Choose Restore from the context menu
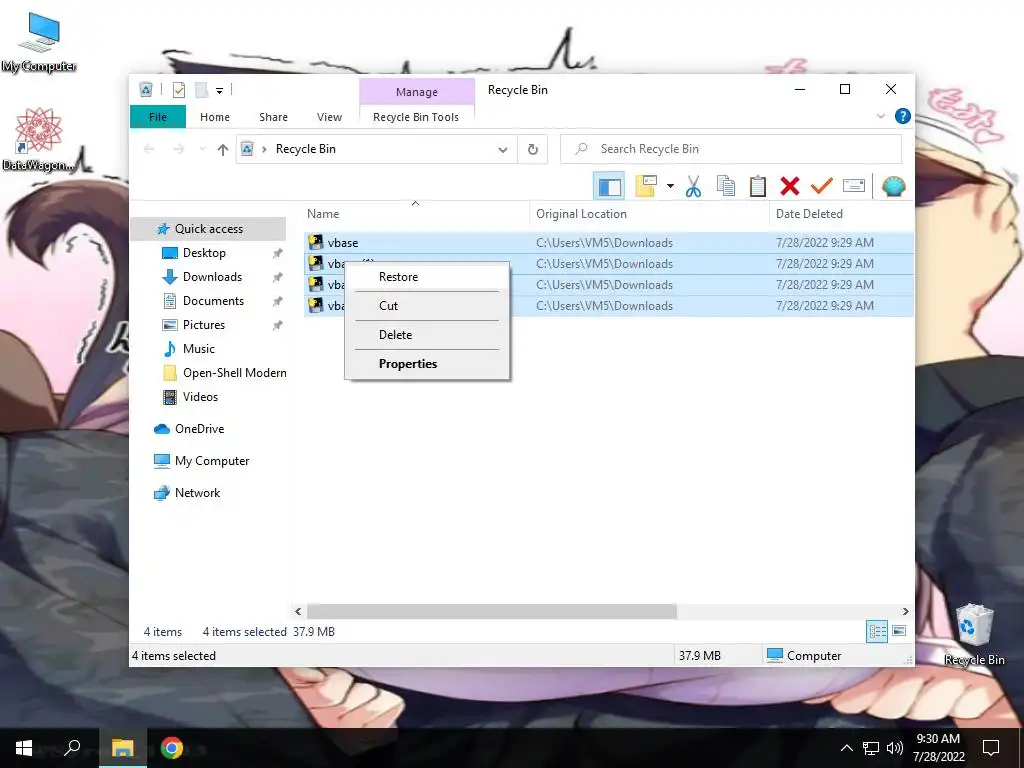The image size is (1024, 768). [x=427, y=277]
